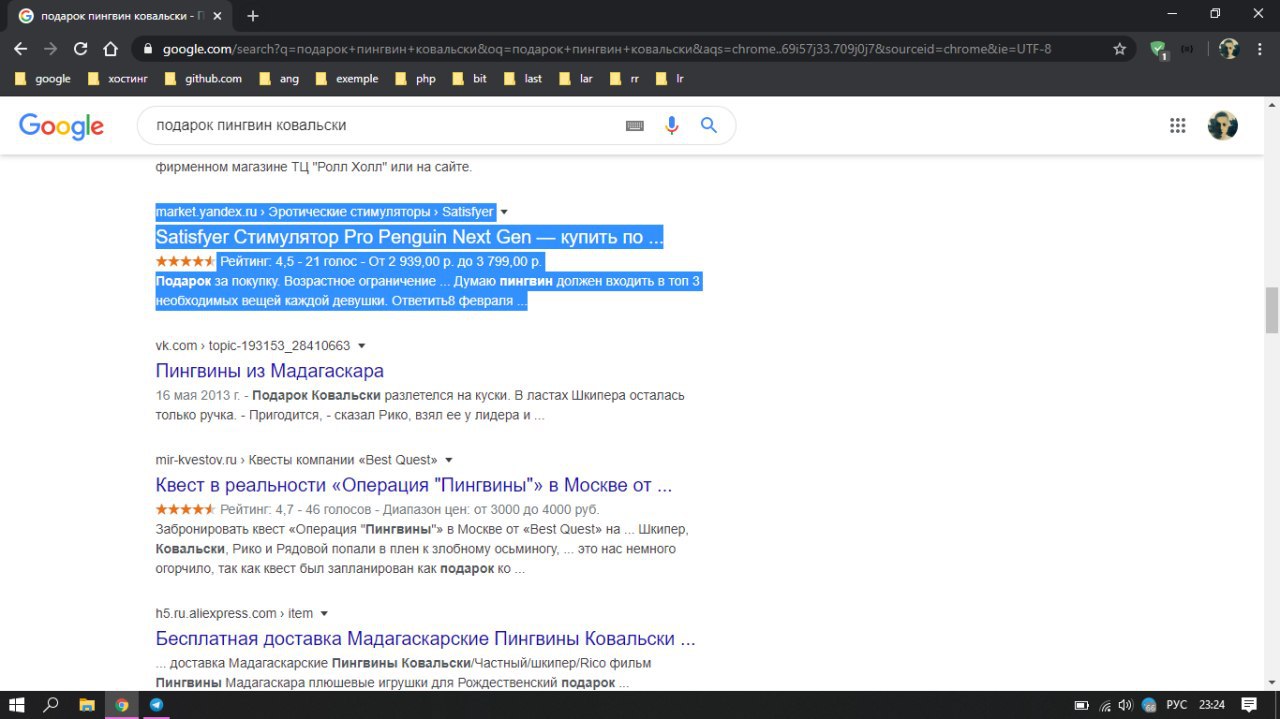Open Пингвины из Мадагаскара result link
This screenshot has width=1280, height=719.
pos(269,371)
